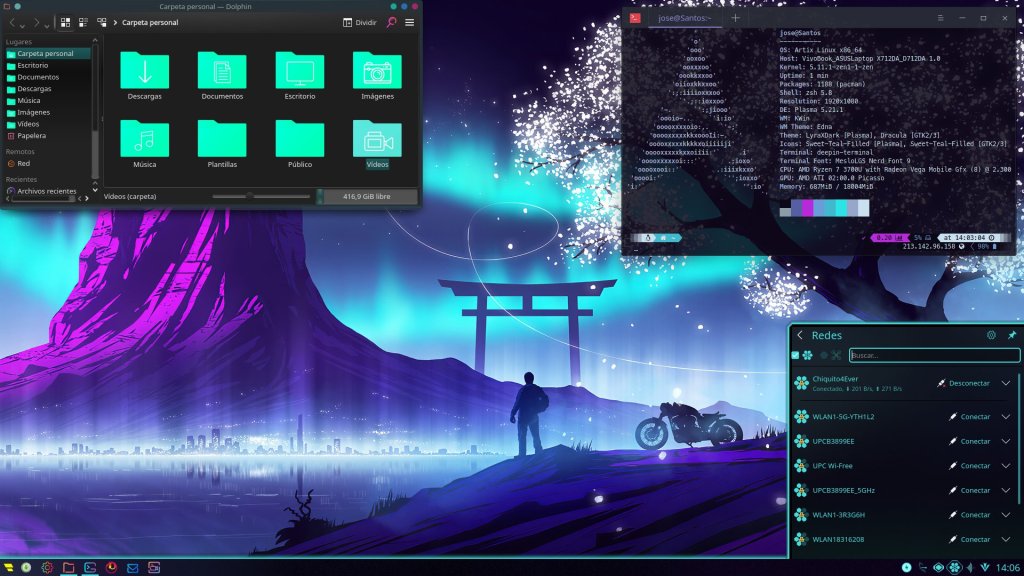Toggle airplane mode in the Redes panel
1024x576 pixels.
(x=835, y=355)
